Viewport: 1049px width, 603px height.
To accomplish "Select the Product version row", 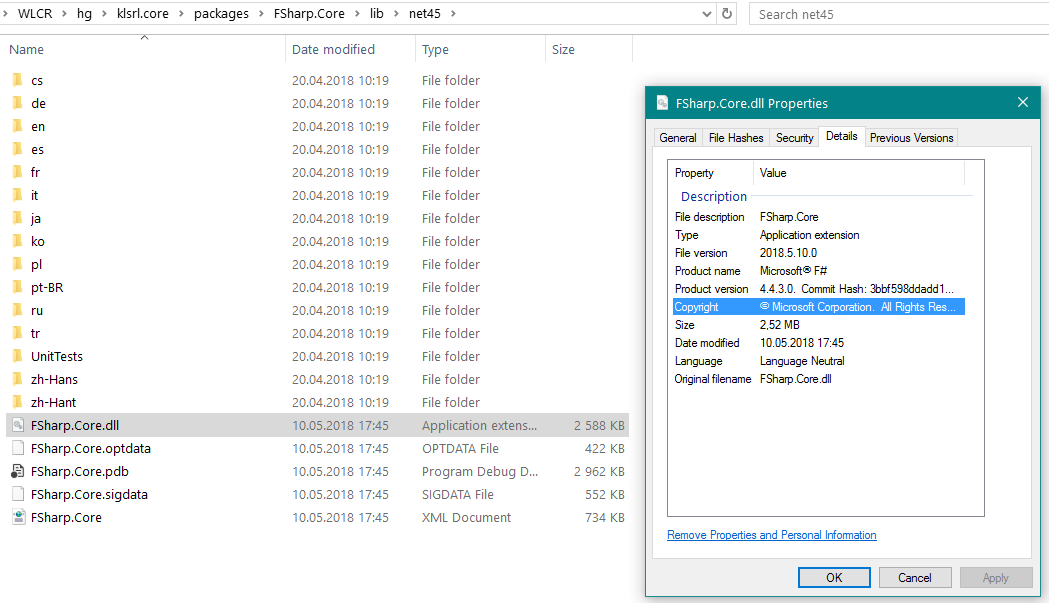I will point(819,288).
